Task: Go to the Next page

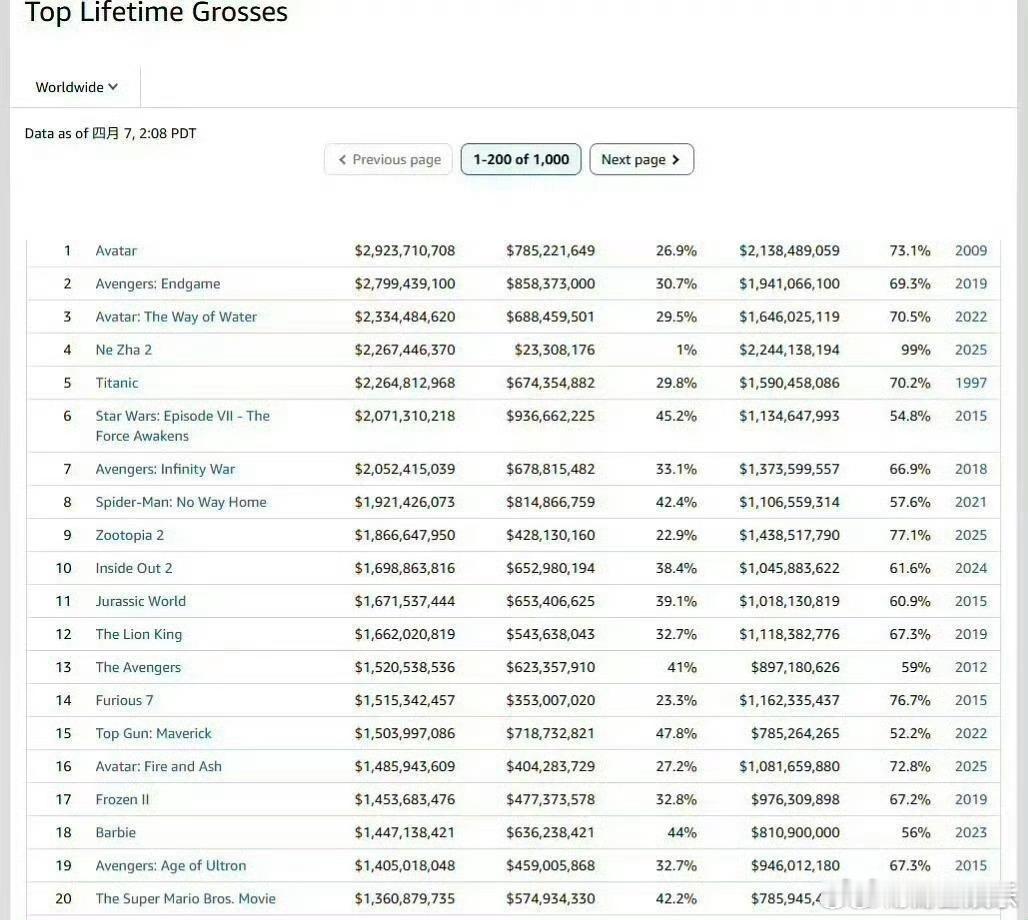Action: [641, 159]
